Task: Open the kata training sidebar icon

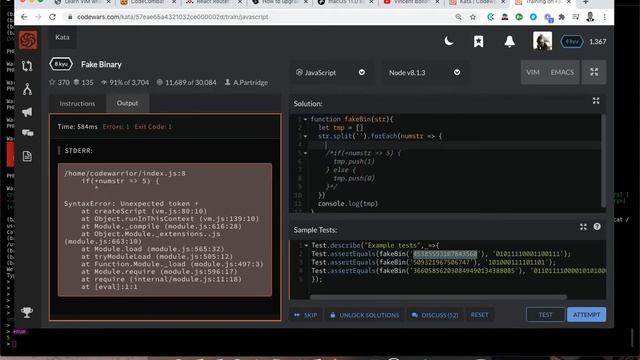Action: click(x=27, y=66)
